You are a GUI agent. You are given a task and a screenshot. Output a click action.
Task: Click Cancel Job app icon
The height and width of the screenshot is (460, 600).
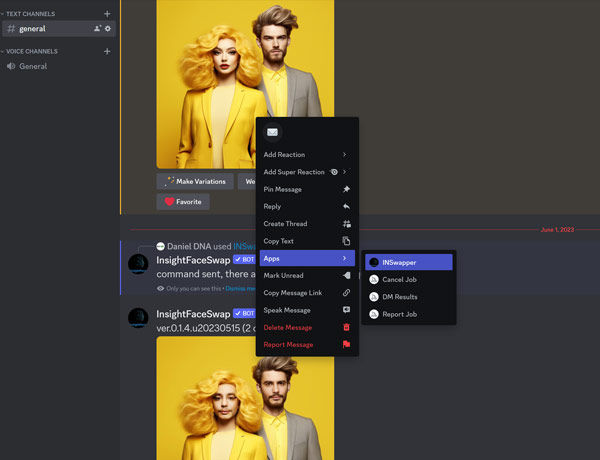(374, 279)
